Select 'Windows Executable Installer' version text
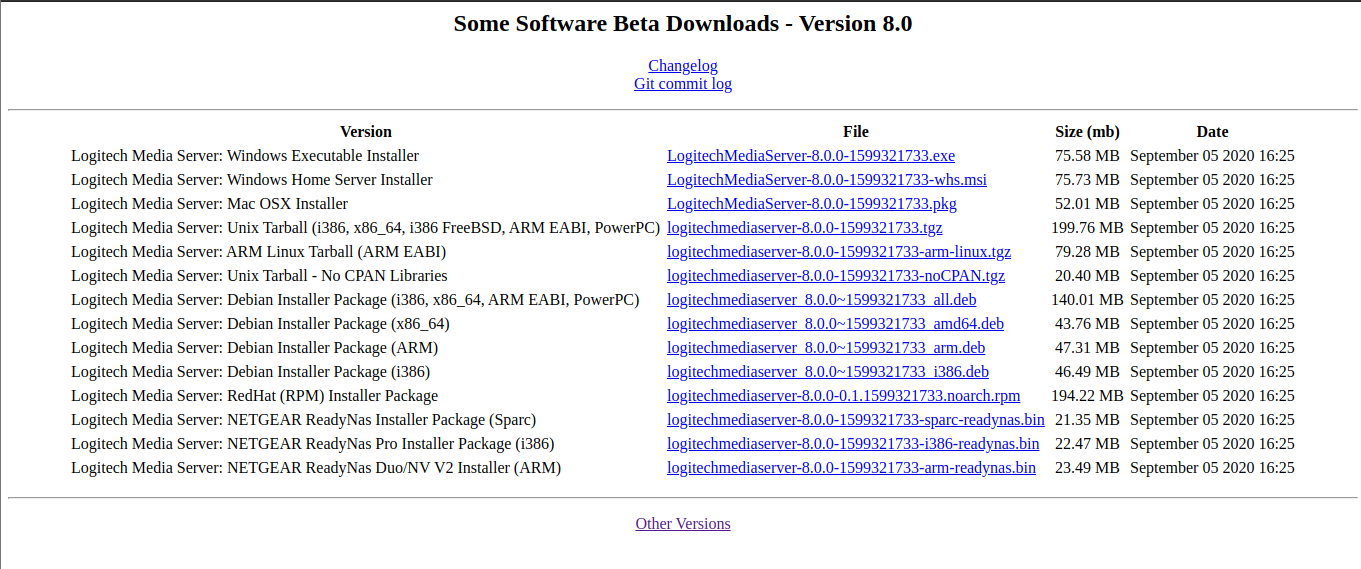The width and height of the screenshot is (1361, 569). tap(323, 156)
